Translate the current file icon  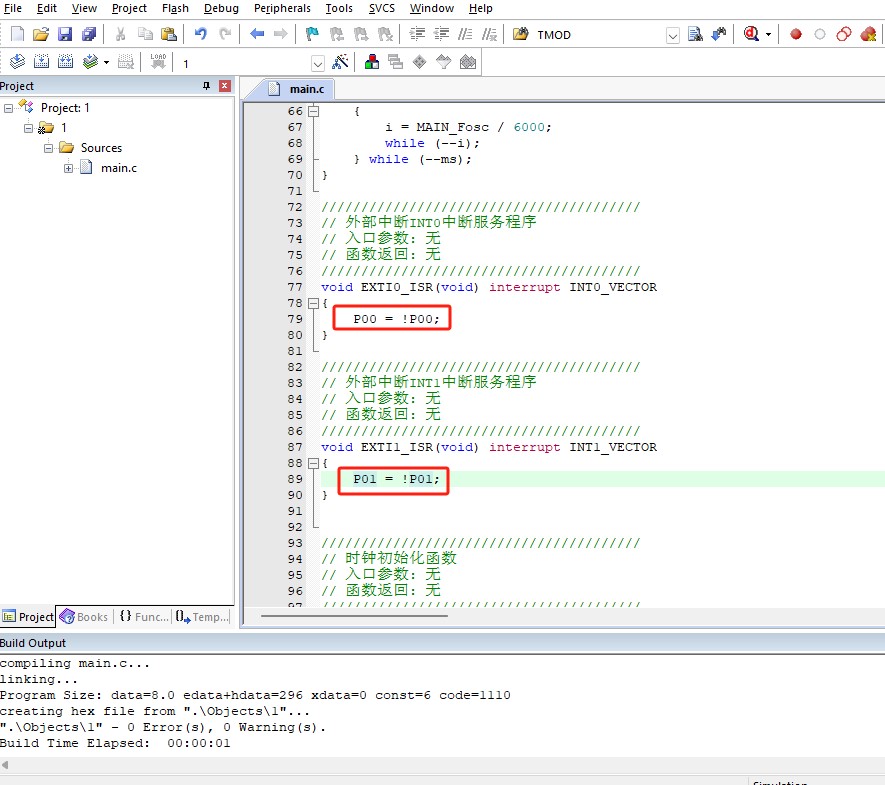click(17, 62)
